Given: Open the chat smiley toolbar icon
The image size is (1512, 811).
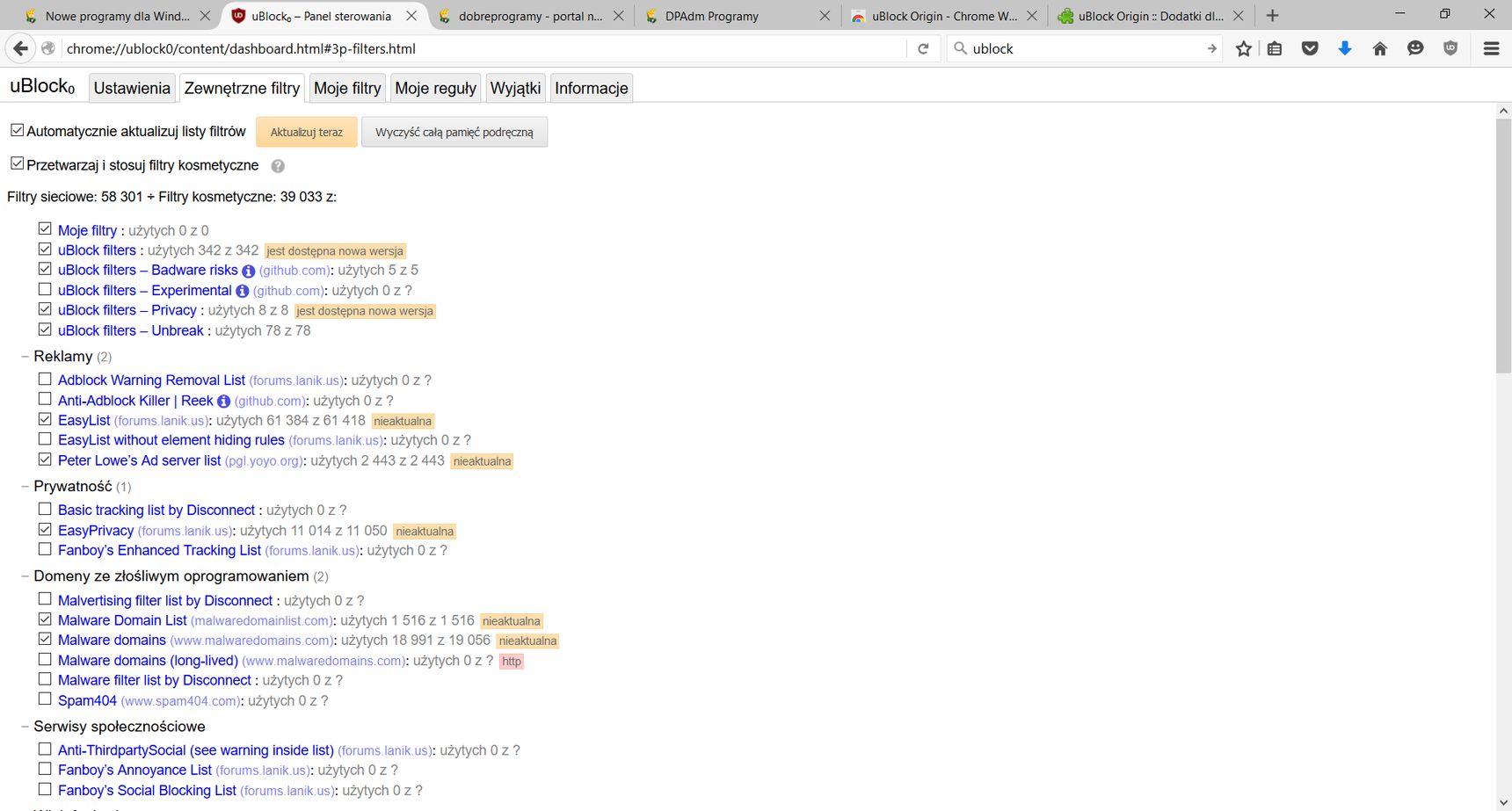Looking at the screenshot, I should pyautogui.click(x=1415, y=48).
